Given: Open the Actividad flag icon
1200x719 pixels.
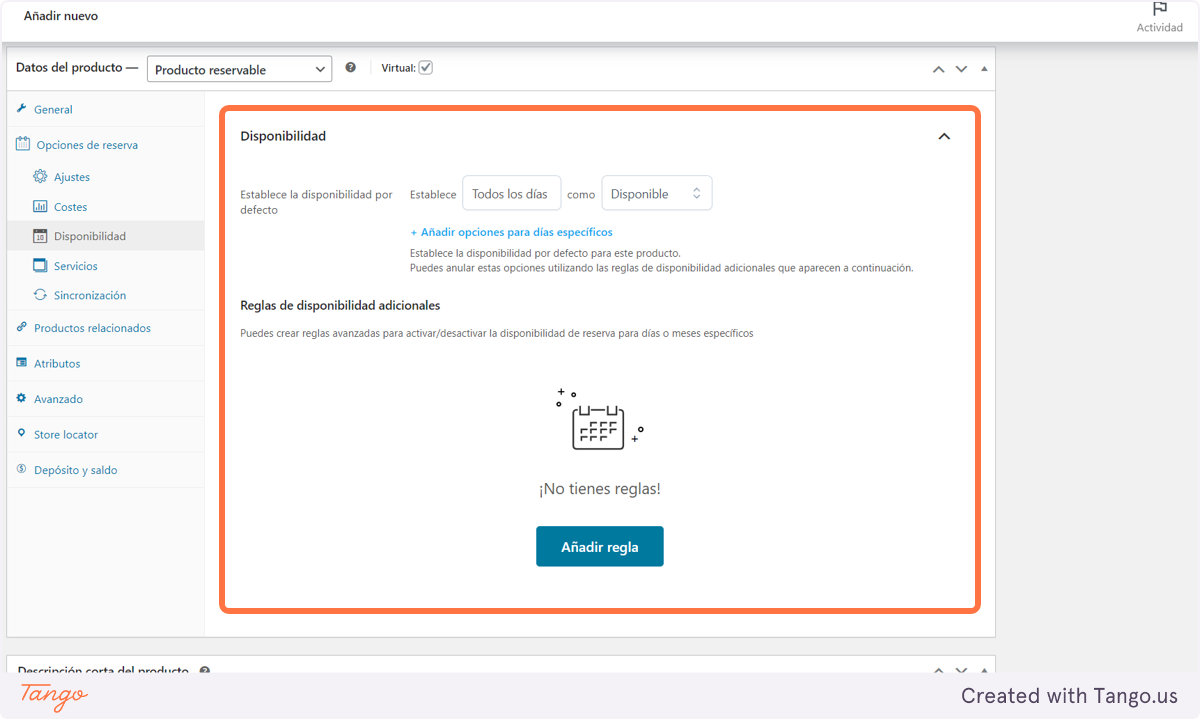Looking at the screenshot, I should [x=1160, y=8].
